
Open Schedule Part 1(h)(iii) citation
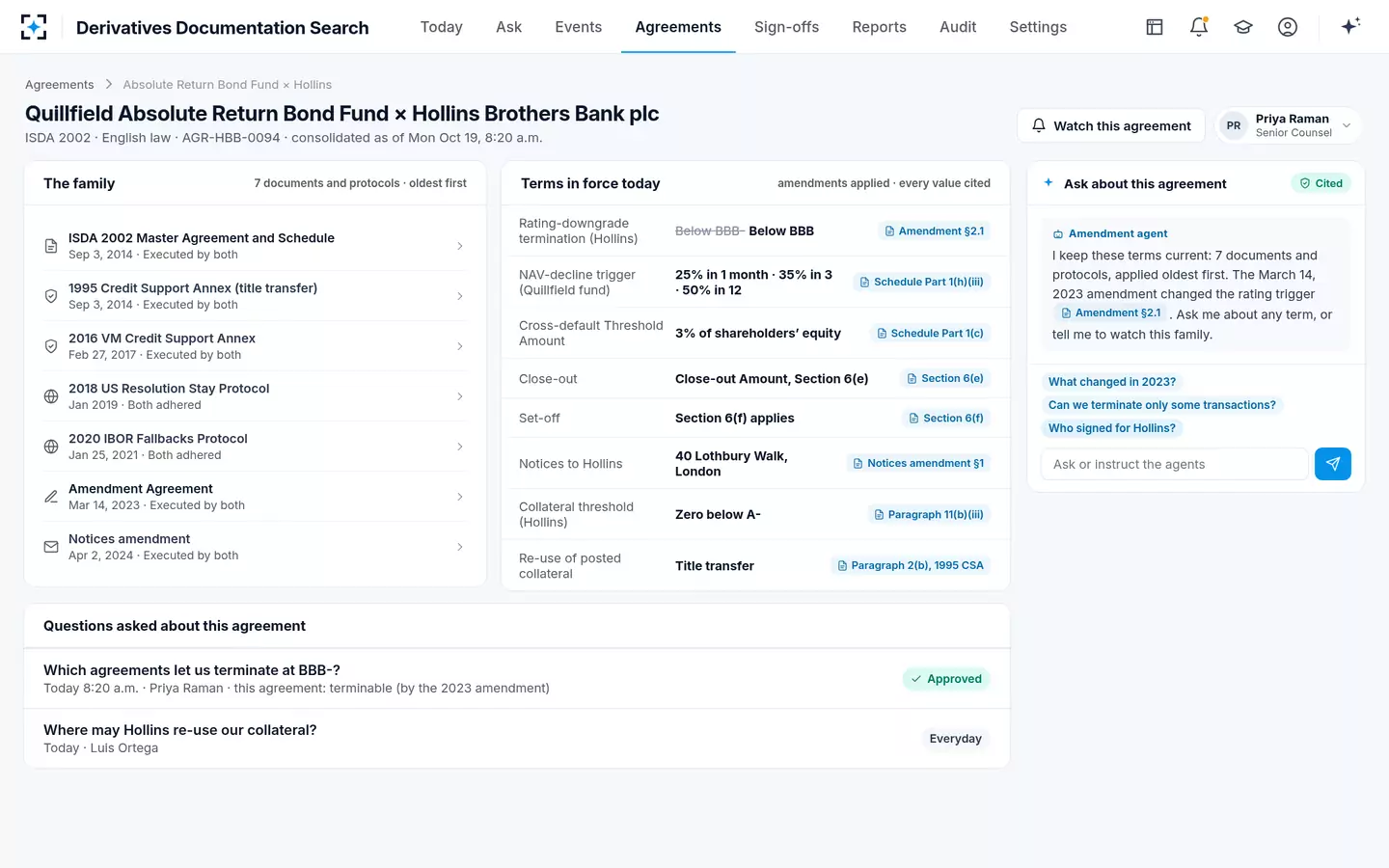click(921, 282)
